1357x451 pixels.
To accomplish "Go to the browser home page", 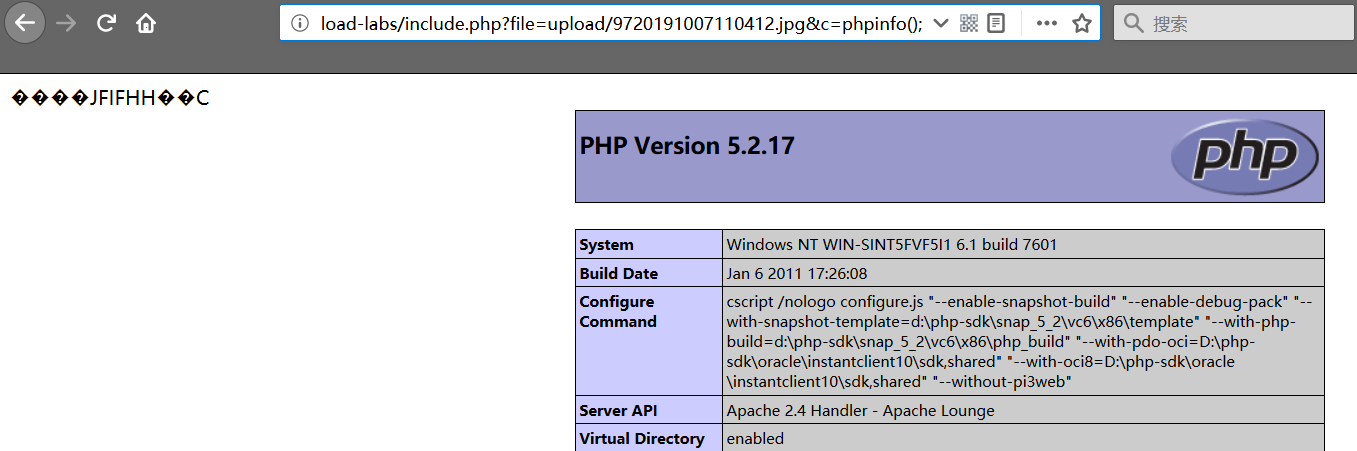I will (x=146, y=23).
